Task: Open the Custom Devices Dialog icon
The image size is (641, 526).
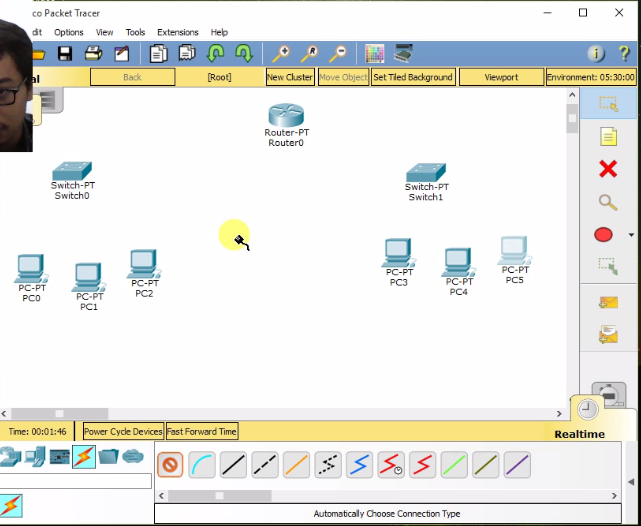Action: 403,53
